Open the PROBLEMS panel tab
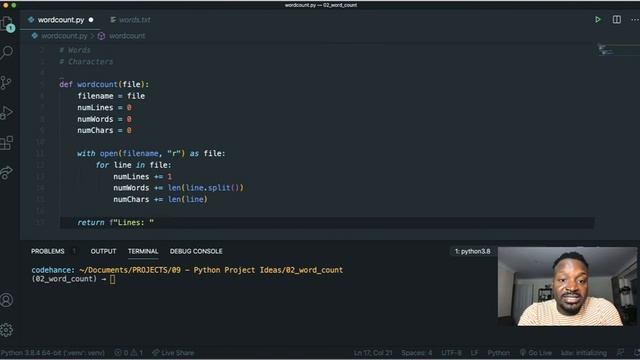 [48, 251]
